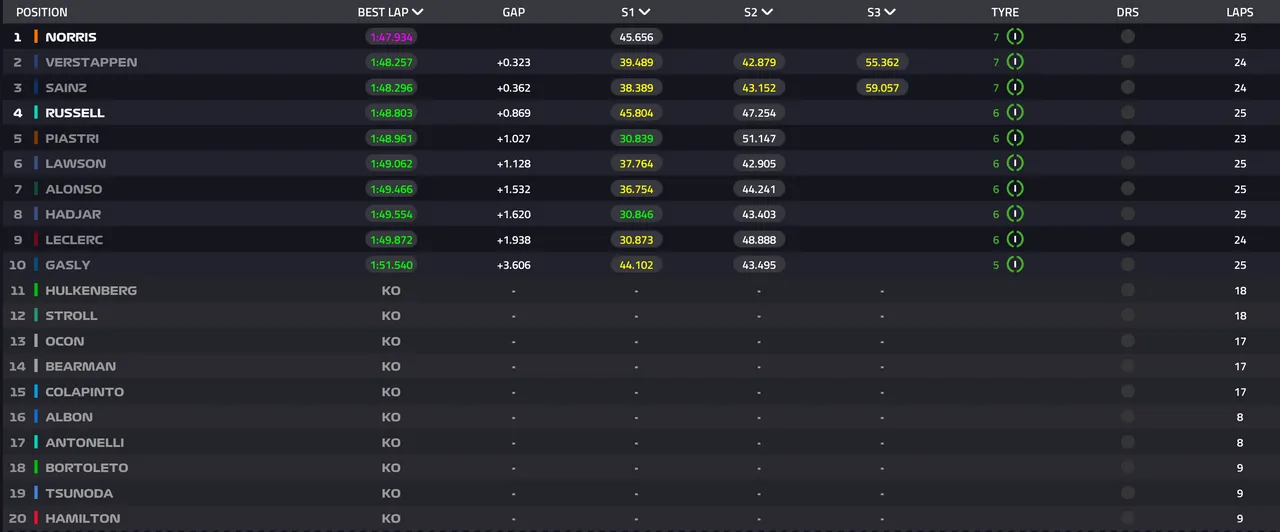1280x532 pixels.
Task: Click the GAP column header
Action: (x=514, y=12)
